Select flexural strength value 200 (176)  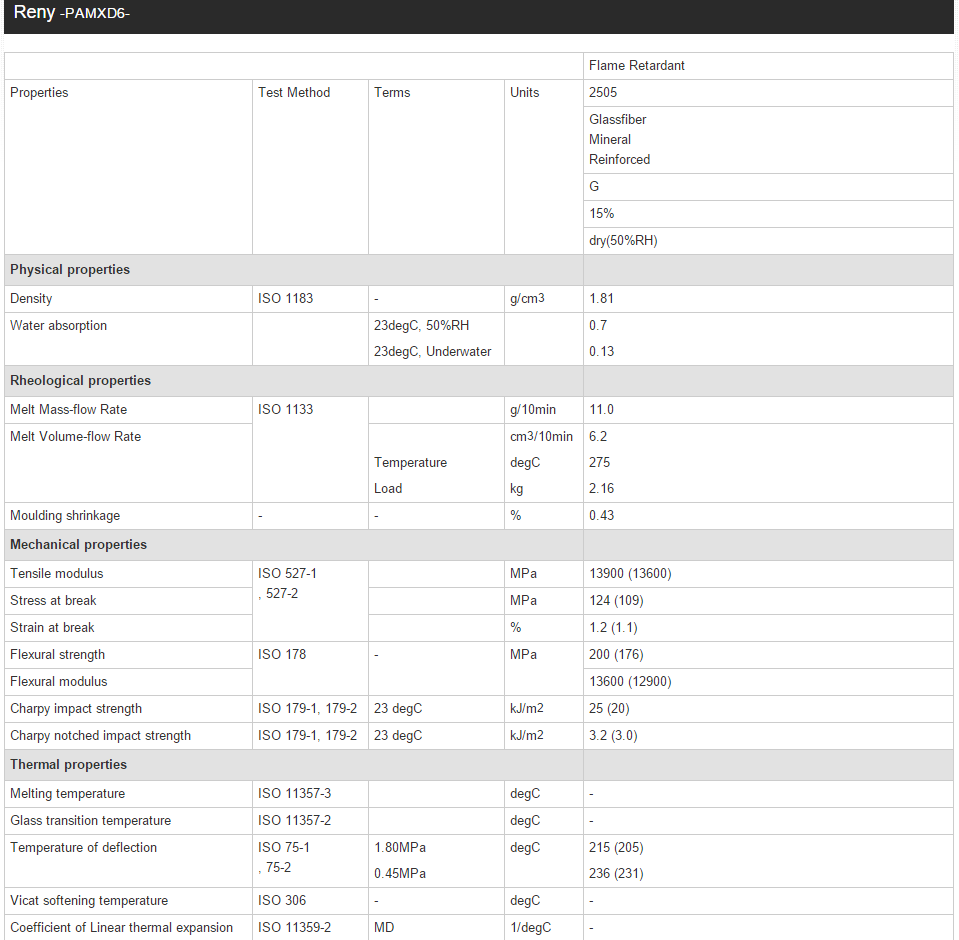[616, 654]
